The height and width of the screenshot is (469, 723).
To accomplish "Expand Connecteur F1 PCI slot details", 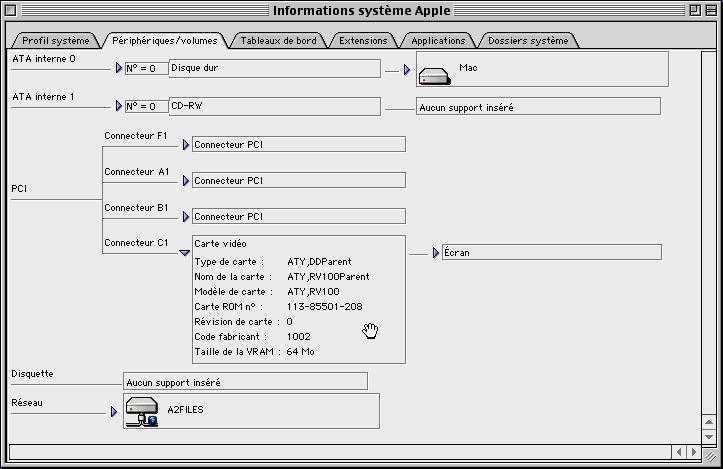I will coord(185,145).
